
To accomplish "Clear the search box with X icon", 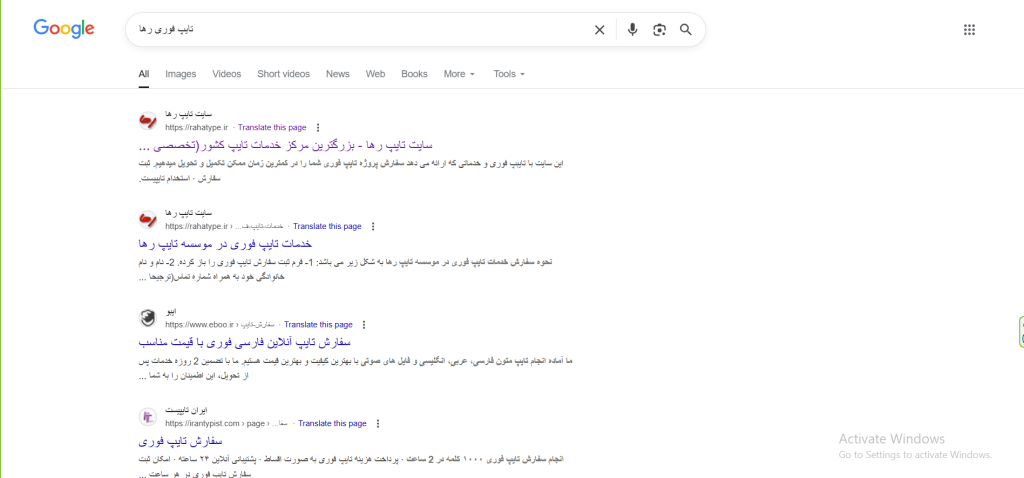I will click(x=600, y=30).
